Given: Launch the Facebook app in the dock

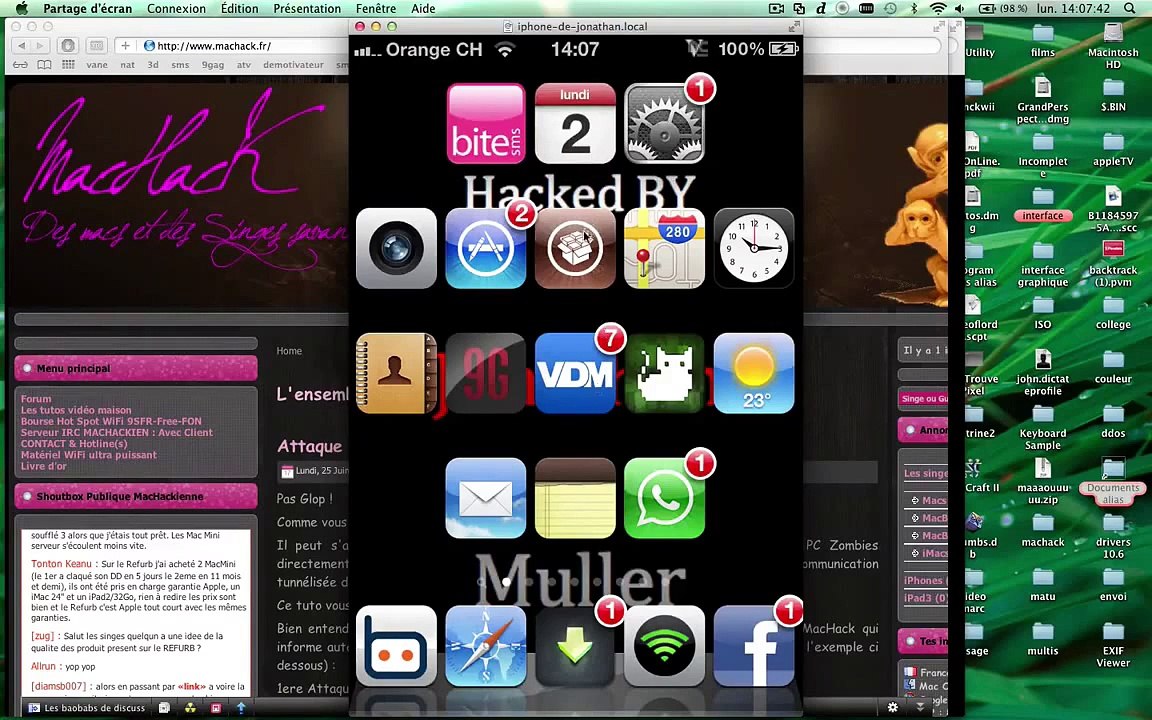Looking at the screenshot, I should tap(754, 646).
